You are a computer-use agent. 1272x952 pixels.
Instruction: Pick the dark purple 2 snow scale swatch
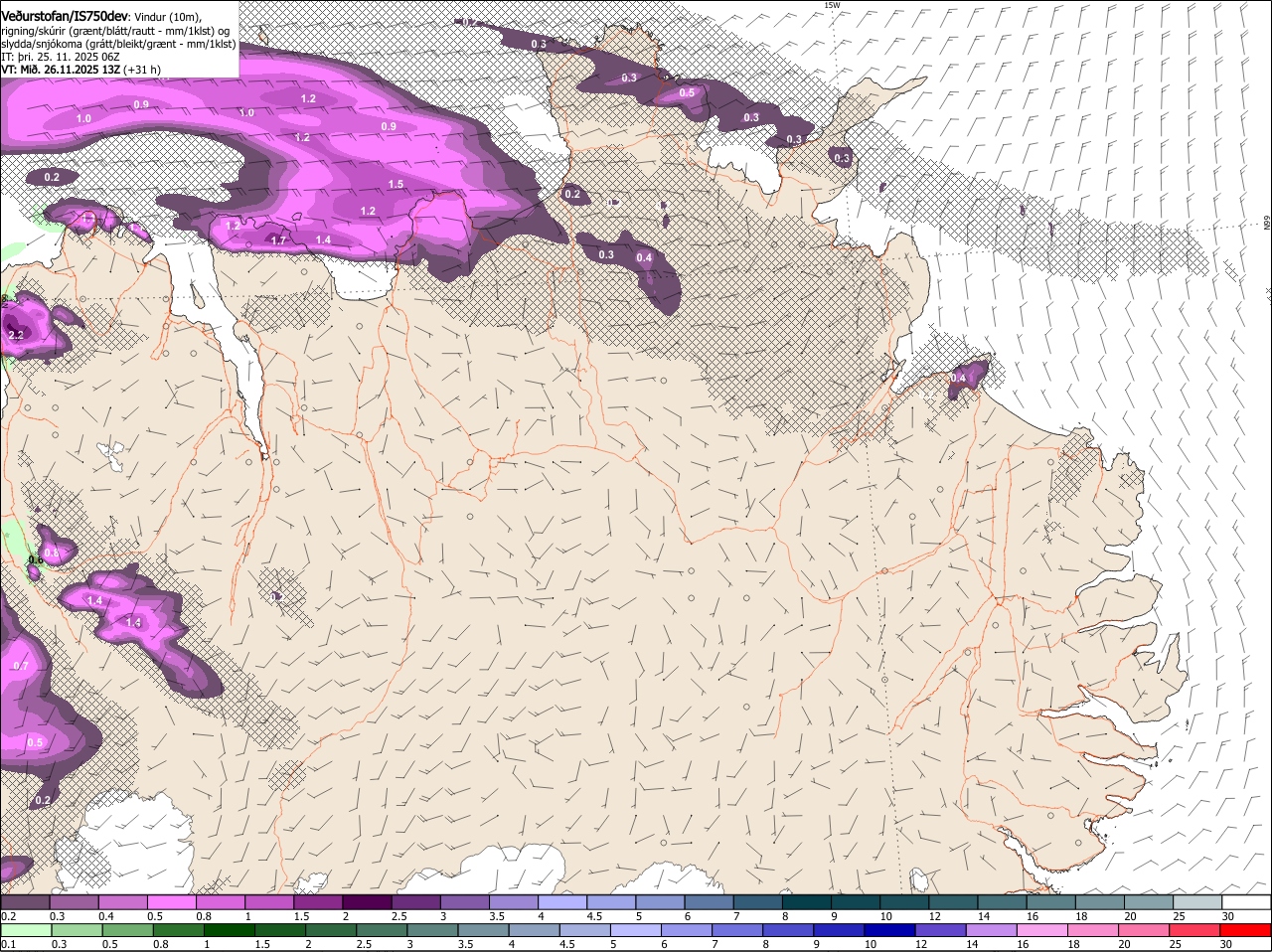coord(366,902)
